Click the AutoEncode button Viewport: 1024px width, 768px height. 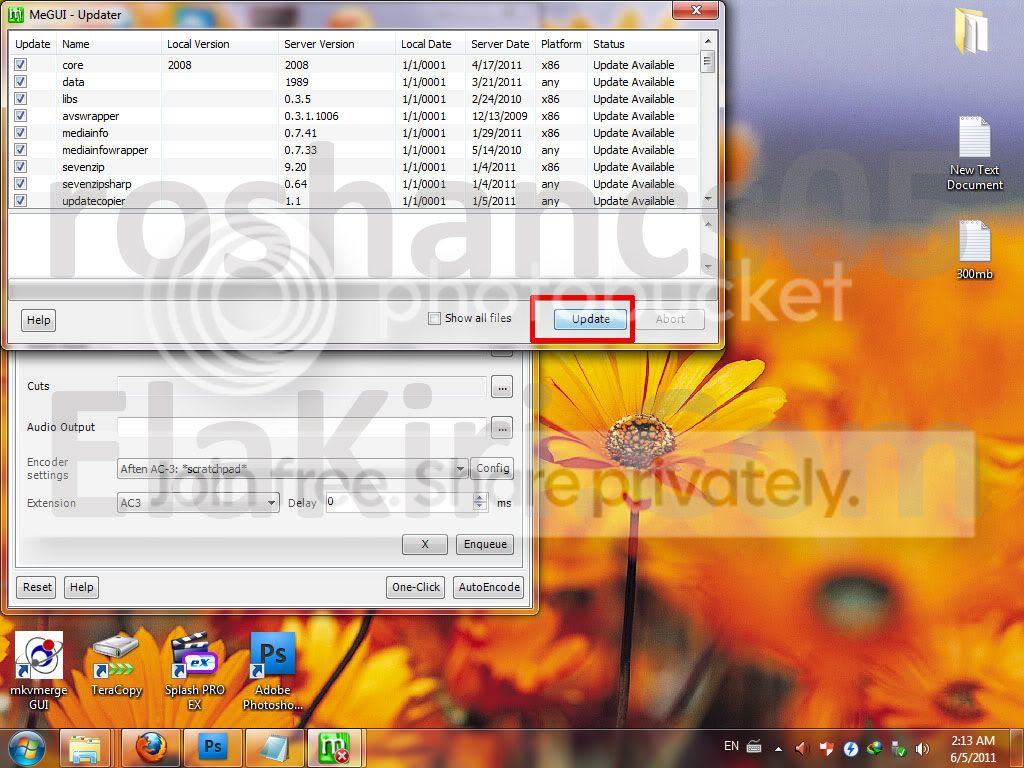(x=489, y=587)
